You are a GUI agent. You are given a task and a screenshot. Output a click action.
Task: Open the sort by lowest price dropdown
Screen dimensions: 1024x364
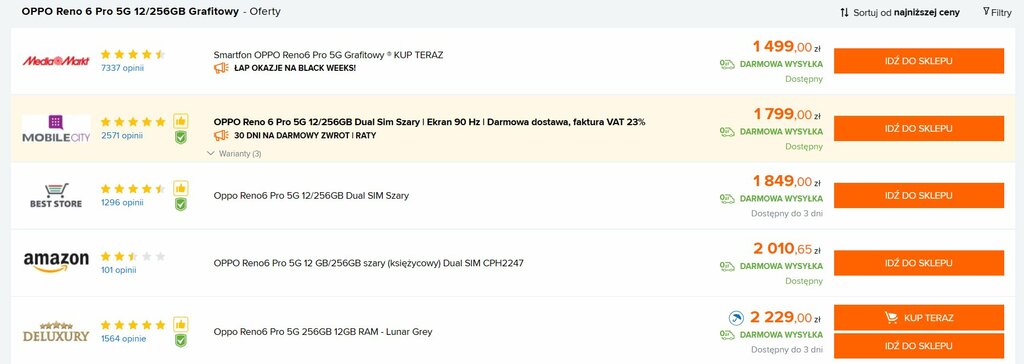click(900, 12)
